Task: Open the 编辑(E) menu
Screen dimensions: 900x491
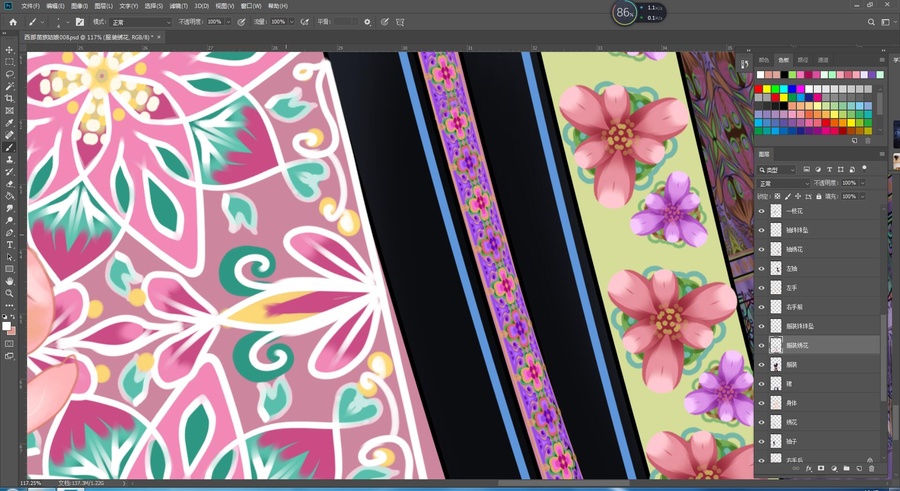Action: tap(55, 6)
